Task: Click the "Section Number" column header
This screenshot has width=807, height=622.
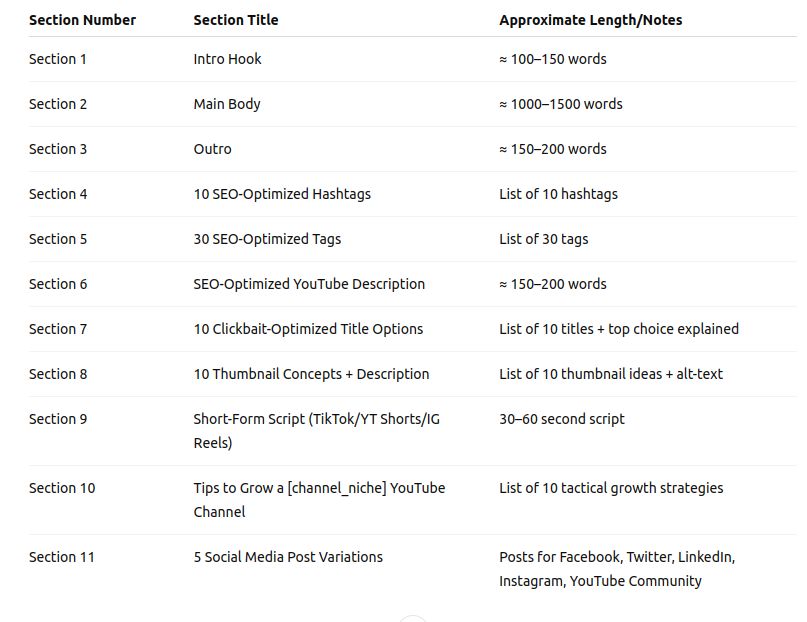Action: click(x=82, y=20)
